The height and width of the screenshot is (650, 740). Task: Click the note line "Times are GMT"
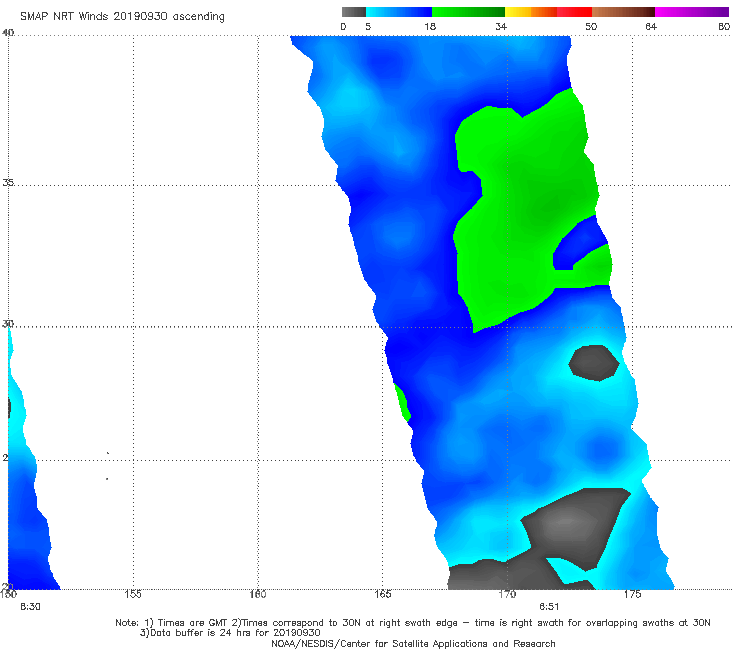pos(193,623)
